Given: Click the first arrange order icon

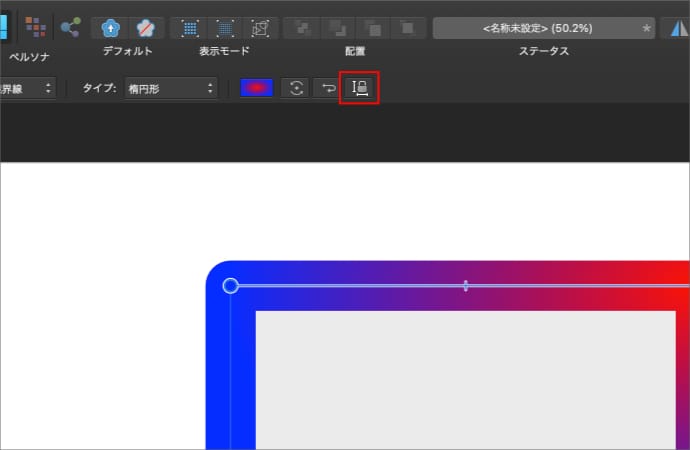Looking at the screenshot, I should [x=305, y=27].
